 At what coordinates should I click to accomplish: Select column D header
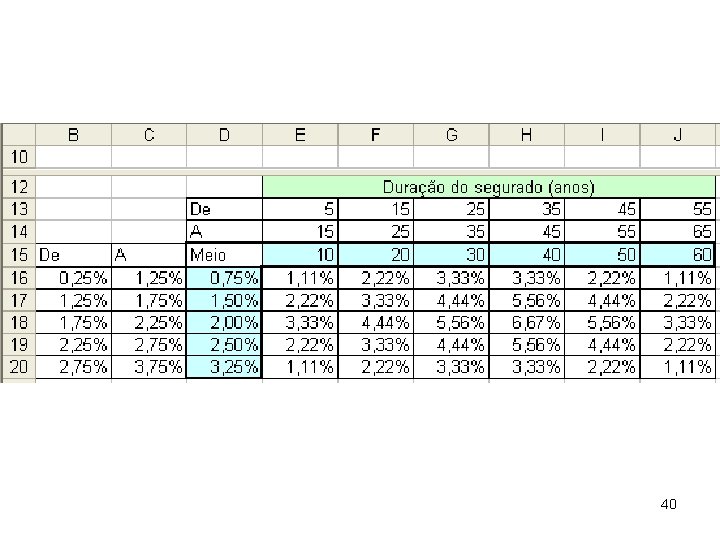pyautogui.click(x=224, y=135)
